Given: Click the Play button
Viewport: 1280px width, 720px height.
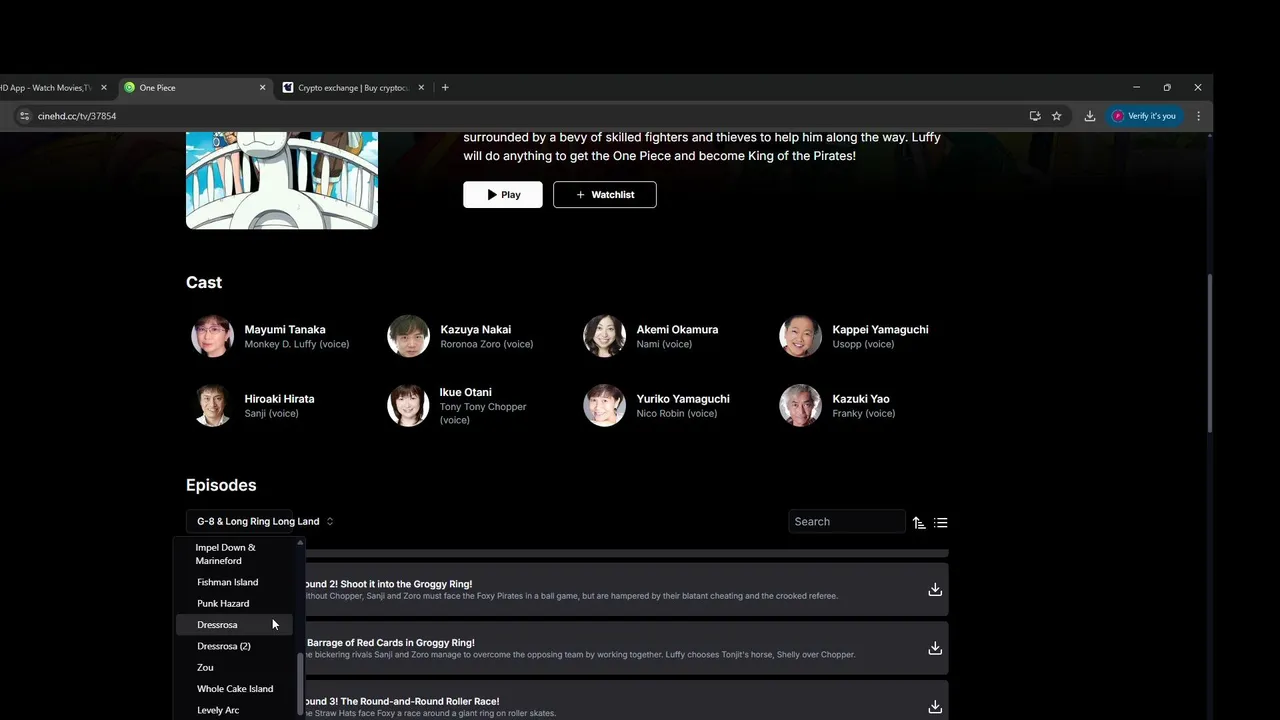Looking at the screenshot, I should [503, 195].
